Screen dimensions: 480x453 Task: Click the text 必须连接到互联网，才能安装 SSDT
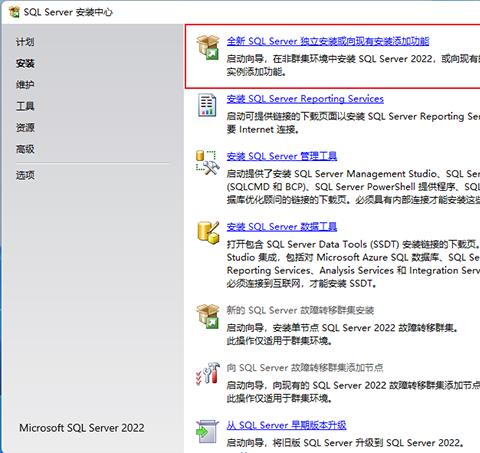(x=302, y=284)
